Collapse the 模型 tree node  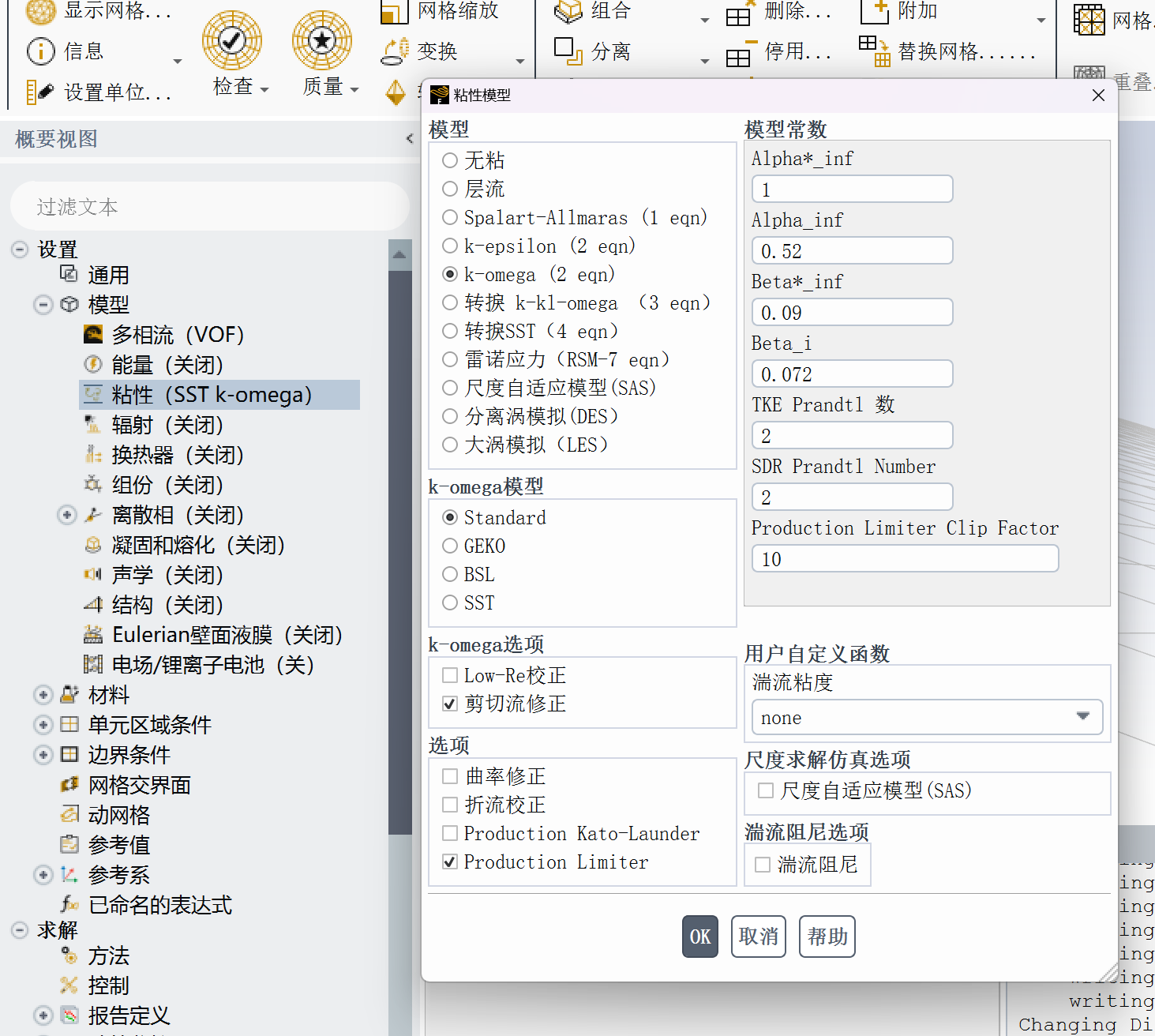[43, 305]
